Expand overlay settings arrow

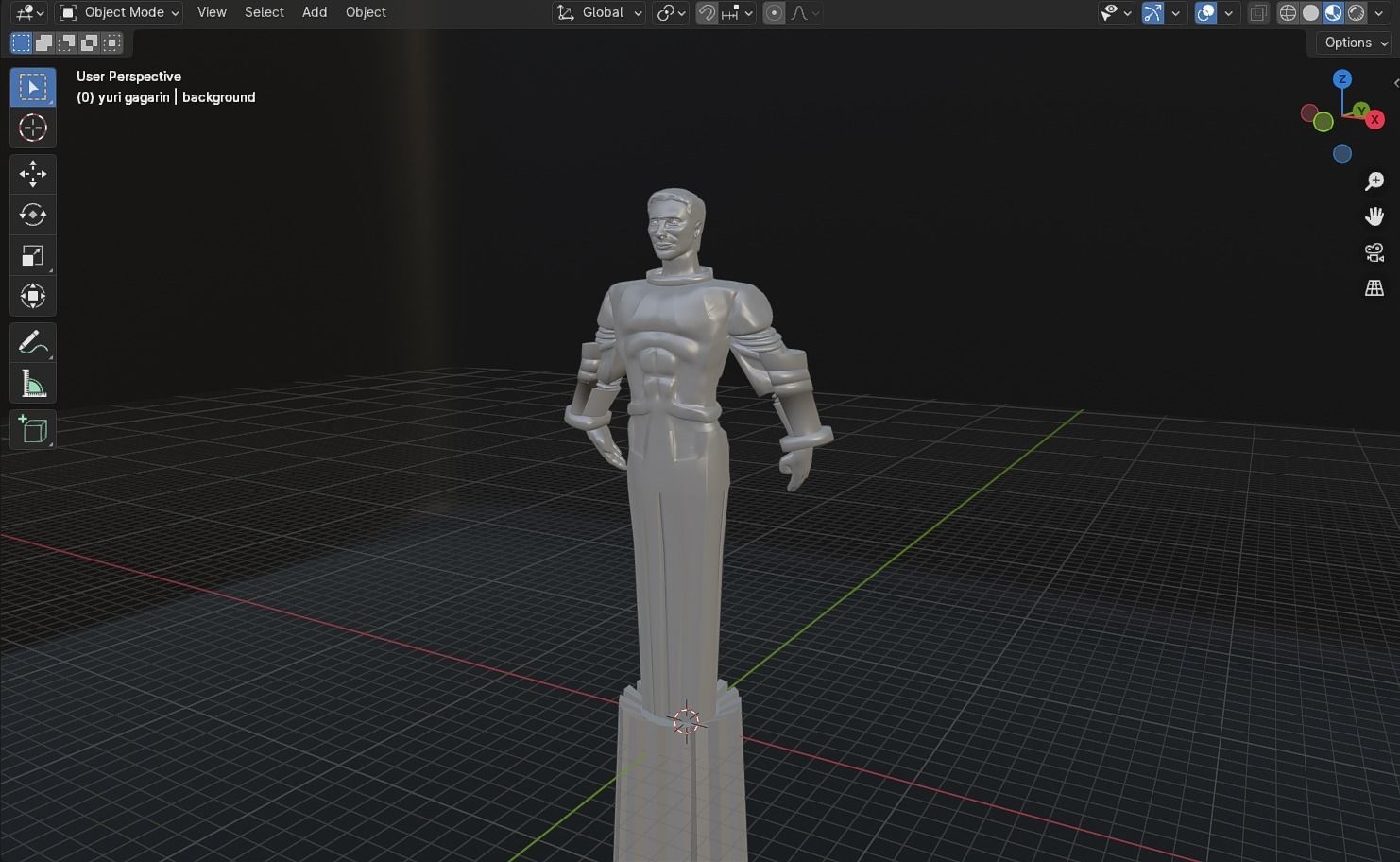tap(1229, 12)
